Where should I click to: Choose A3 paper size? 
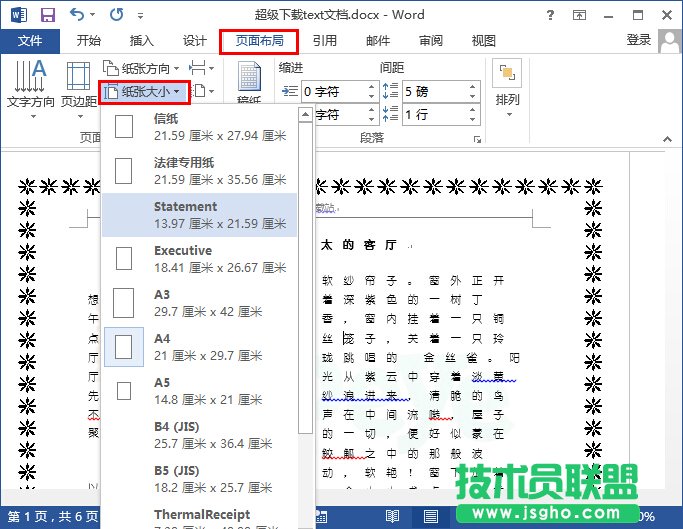(200, 303)
